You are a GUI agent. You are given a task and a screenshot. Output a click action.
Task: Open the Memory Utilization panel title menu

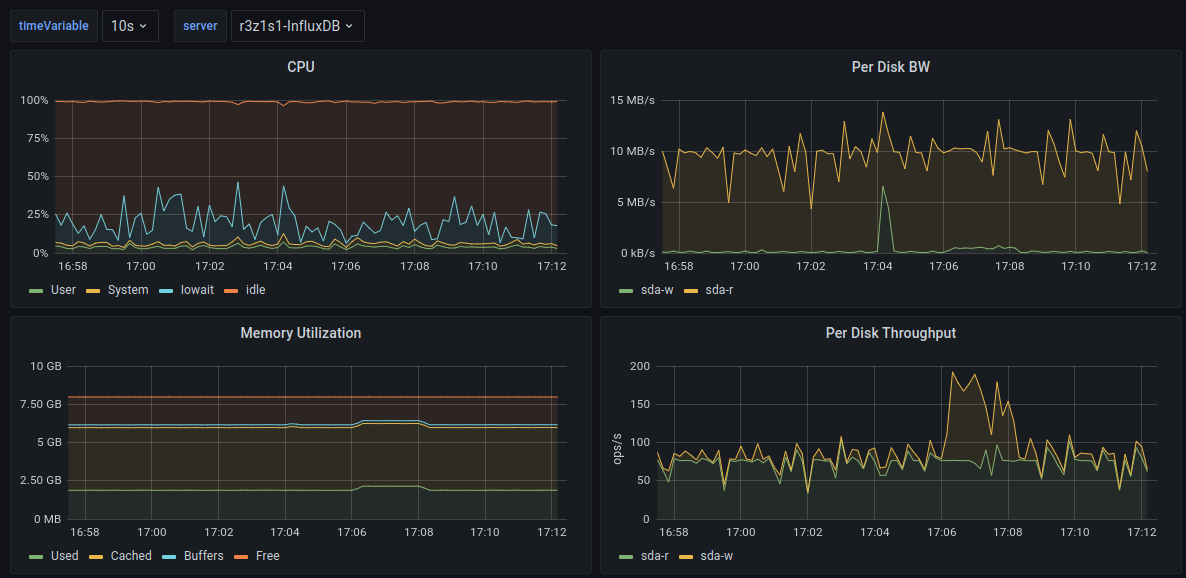point(301,333)
